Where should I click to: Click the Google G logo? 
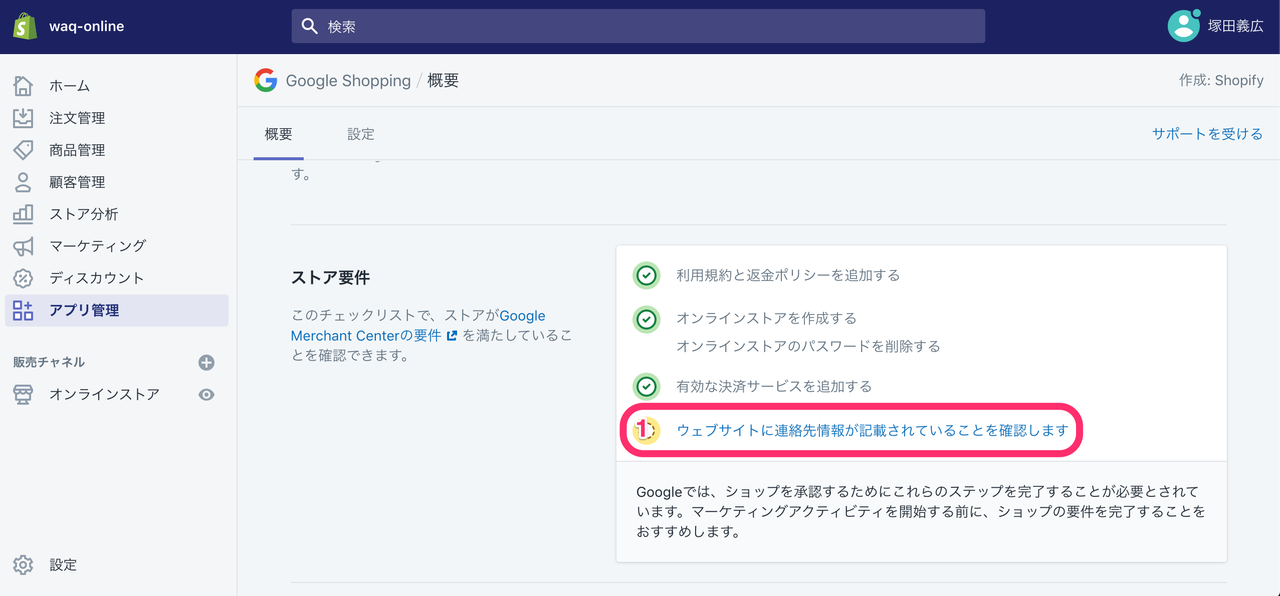(265, 80)
